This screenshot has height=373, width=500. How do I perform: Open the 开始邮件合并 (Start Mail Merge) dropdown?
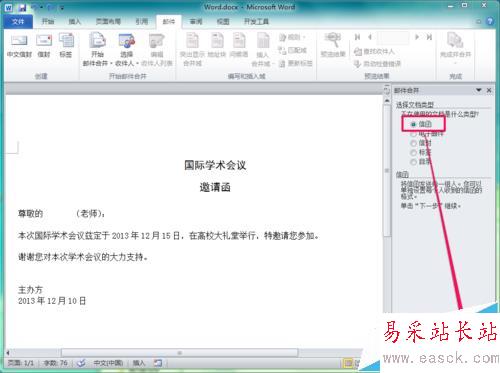[x=97, y=49]
